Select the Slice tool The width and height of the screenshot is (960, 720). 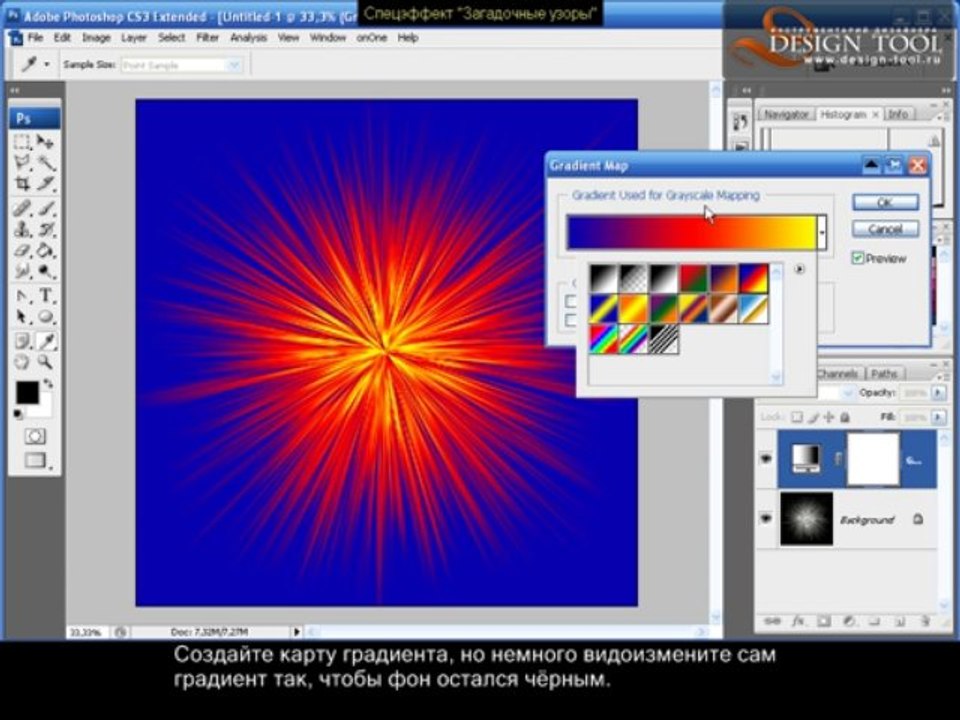45,183
